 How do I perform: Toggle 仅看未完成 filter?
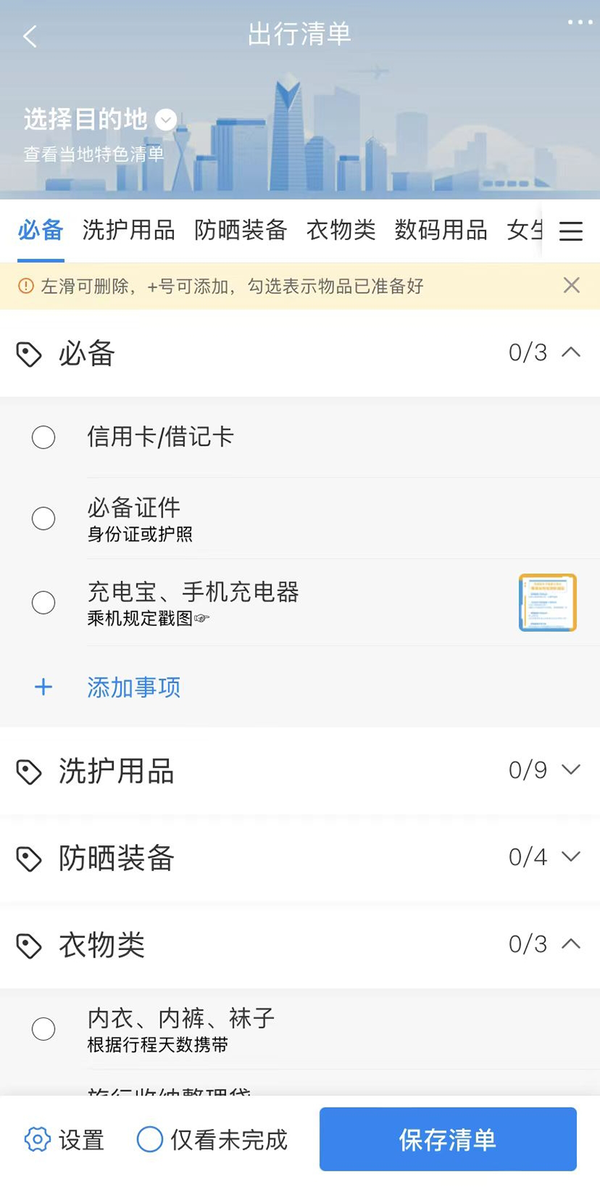click(150, 1139)
